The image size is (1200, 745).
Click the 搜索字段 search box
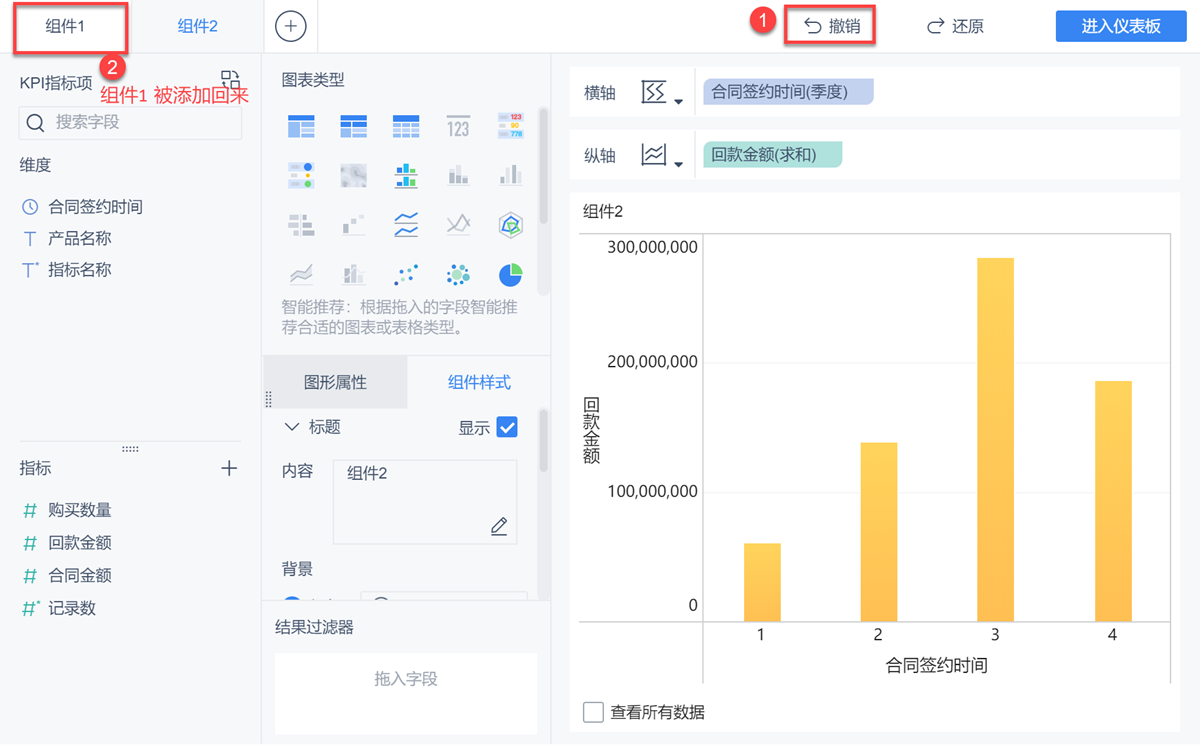point(130,122)
